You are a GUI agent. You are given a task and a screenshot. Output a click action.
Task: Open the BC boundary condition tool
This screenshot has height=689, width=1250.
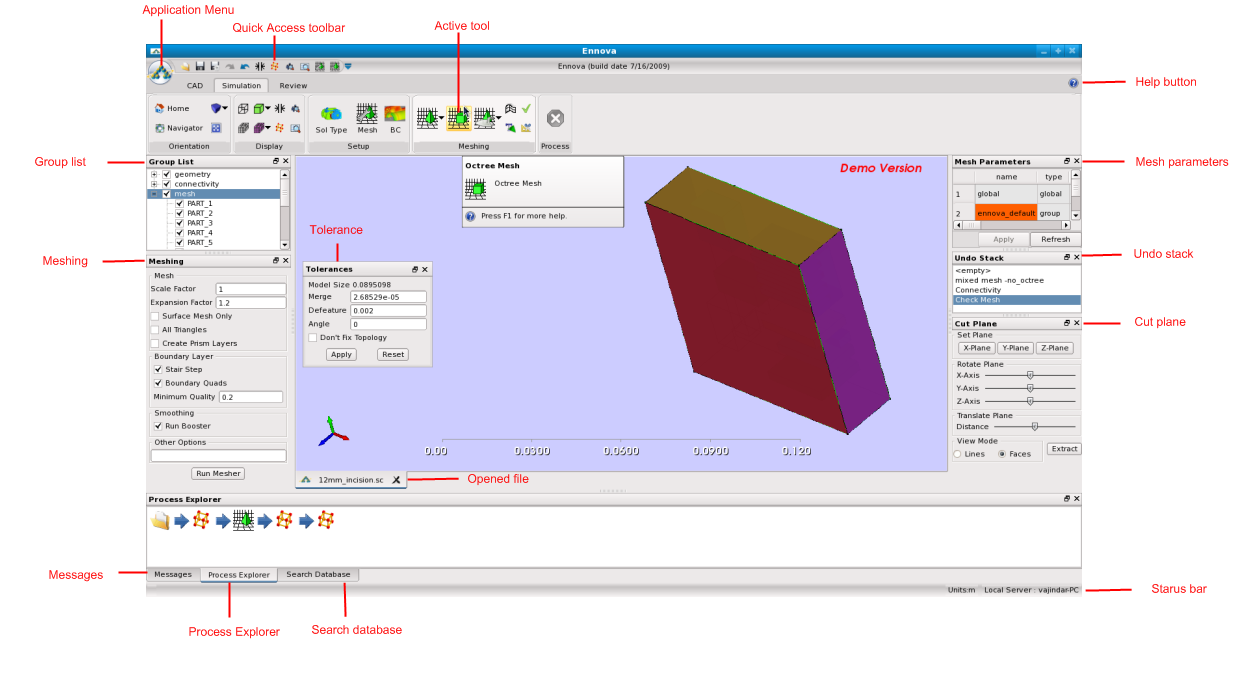[395, 116]
